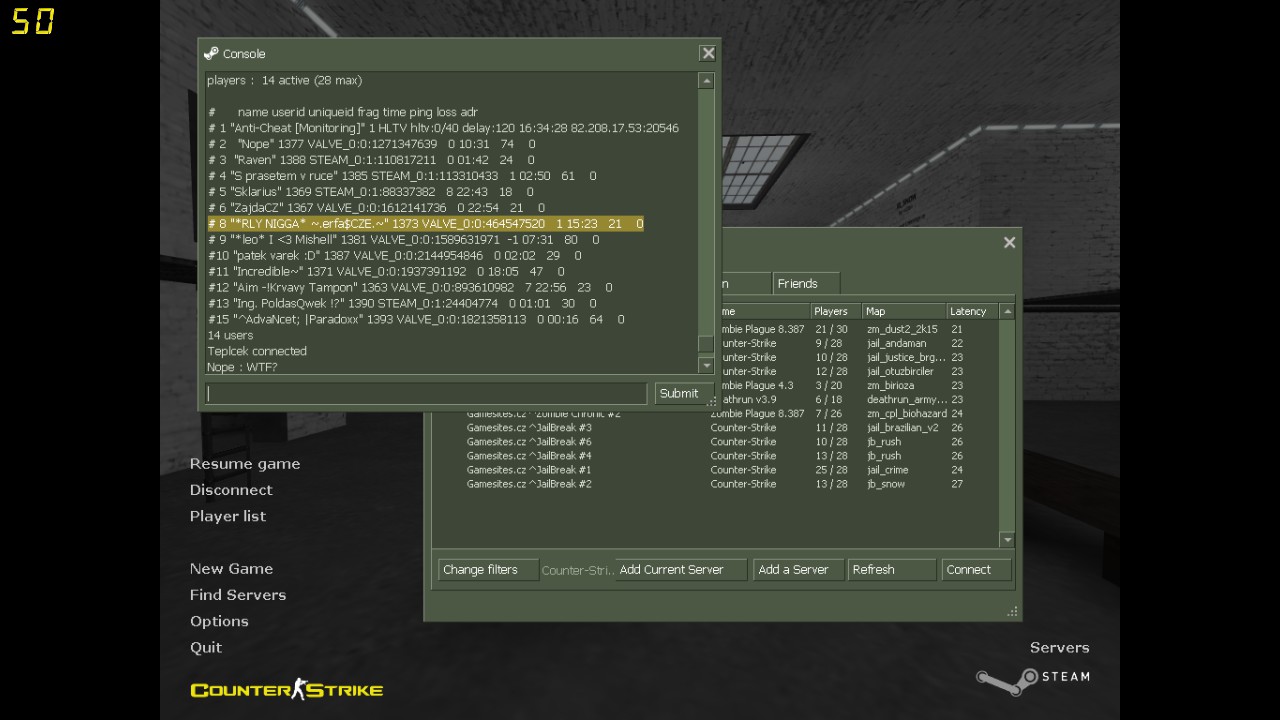Click the Console window resize grip
Screen dimensions: 1280x720
pyautogui.click(x=712, y=403)
